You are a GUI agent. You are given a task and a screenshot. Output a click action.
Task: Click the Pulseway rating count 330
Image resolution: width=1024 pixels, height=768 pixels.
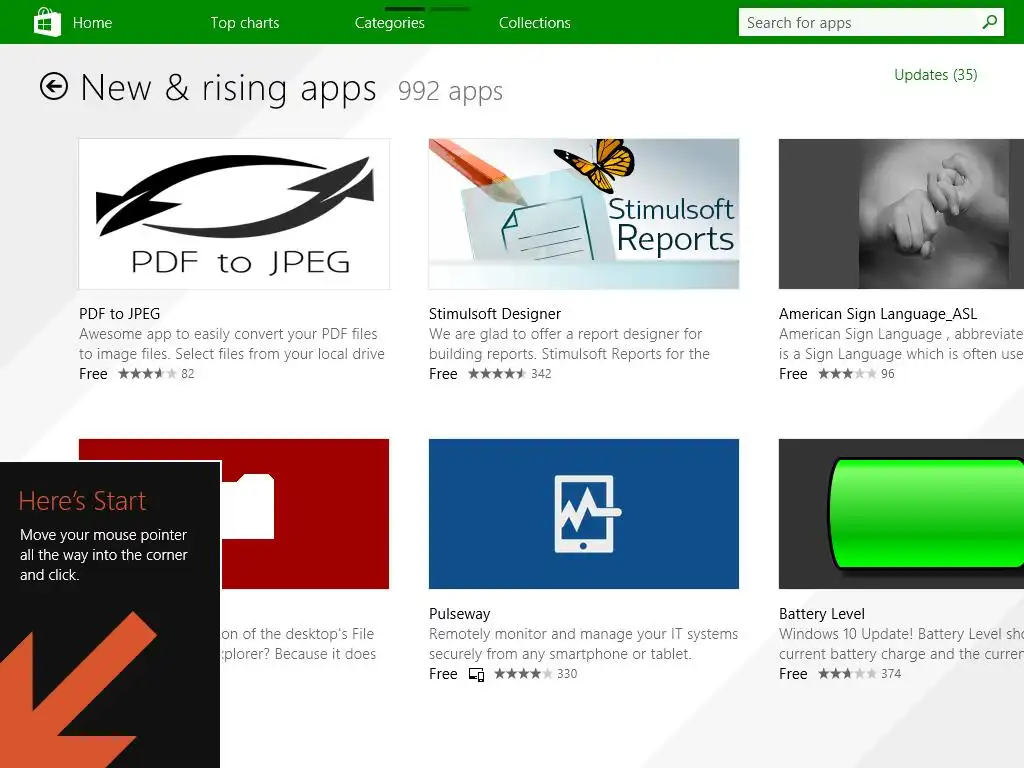click(x=567, y=673)
